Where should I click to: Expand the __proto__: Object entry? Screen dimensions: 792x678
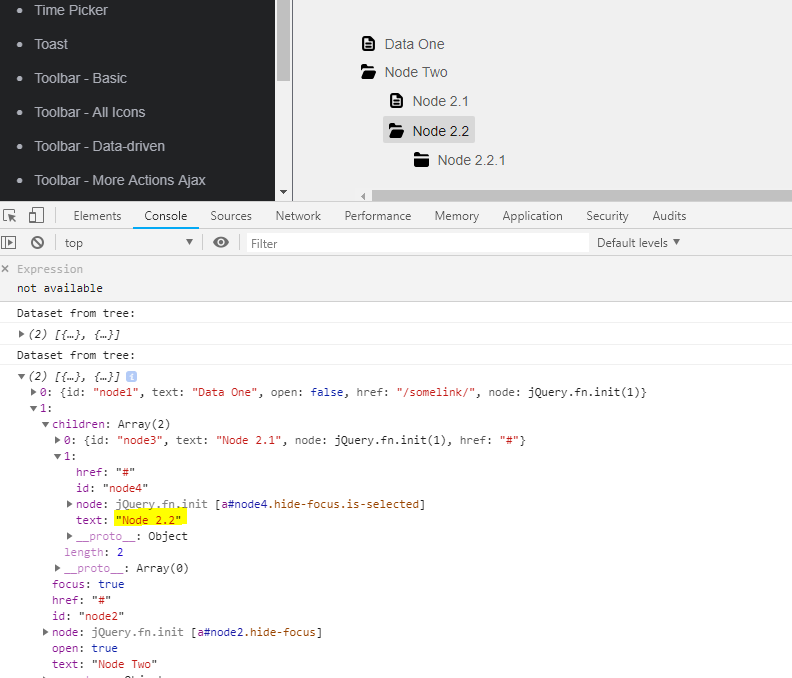point(70,536)
